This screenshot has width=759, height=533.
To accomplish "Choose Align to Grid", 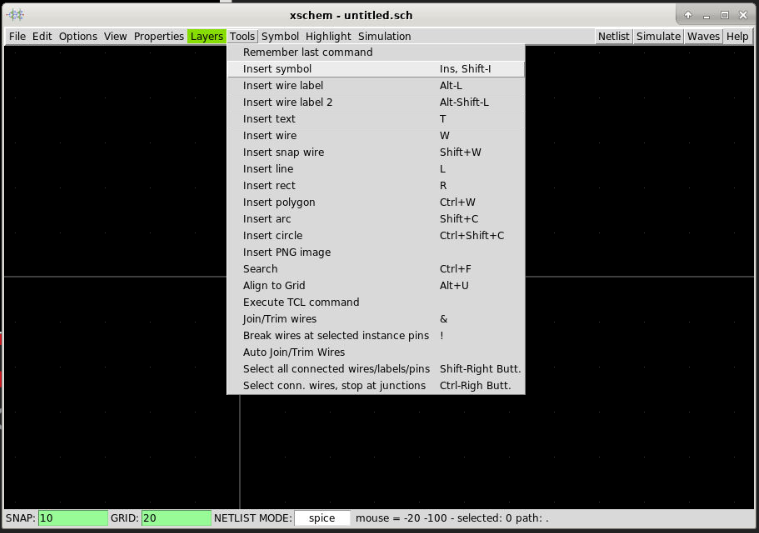I will (376, 286).
